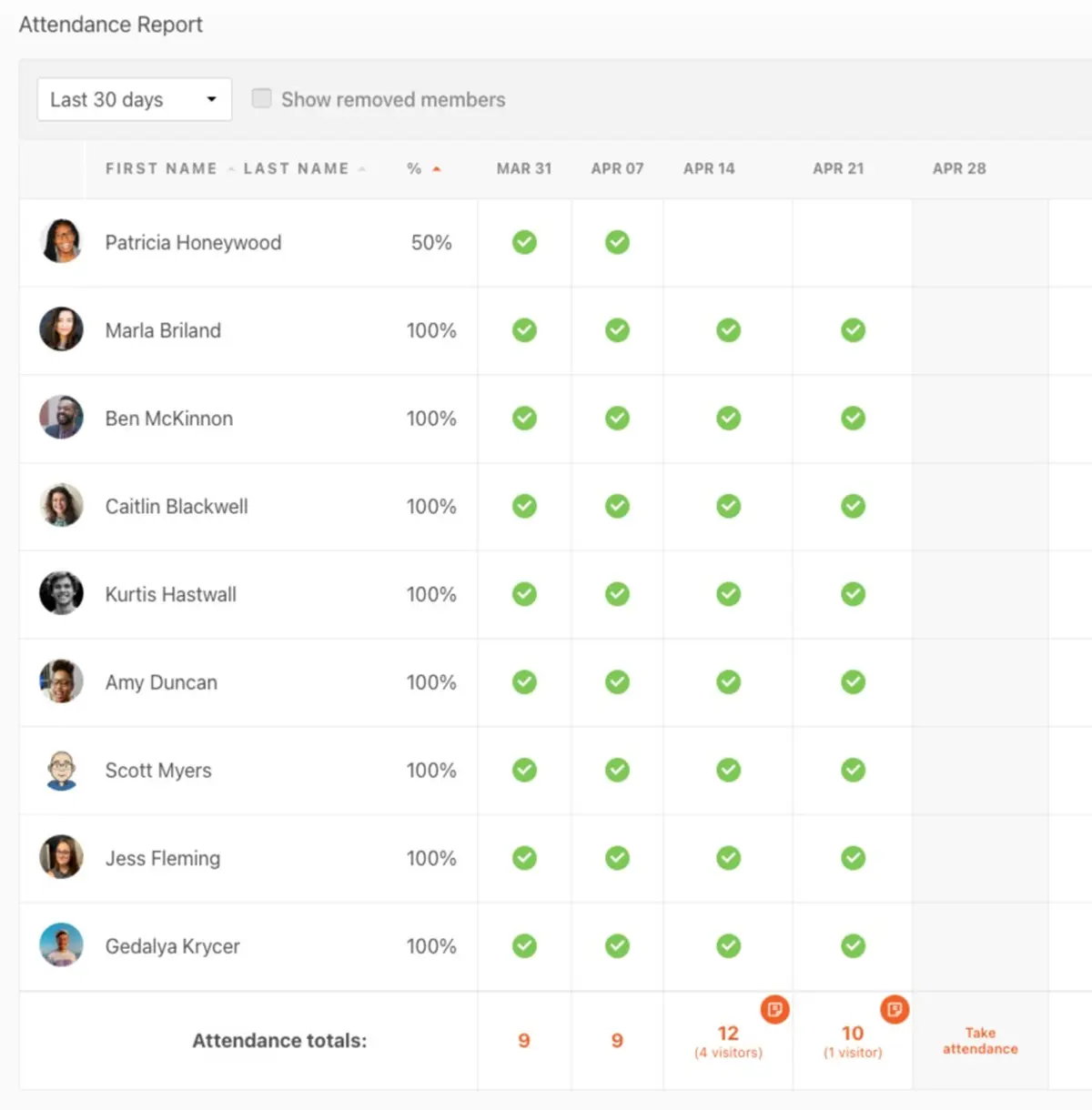
Task: Toggle Ben McKinnon's Apr 07 attendance checkmark
Action: (617, 419)
